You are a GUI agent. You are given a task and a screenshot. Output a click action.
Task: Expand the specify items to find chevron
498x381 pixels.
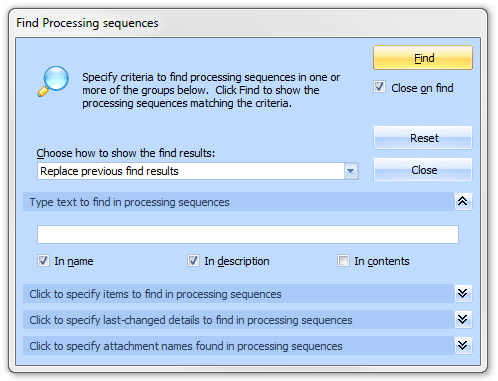point(463,293)
